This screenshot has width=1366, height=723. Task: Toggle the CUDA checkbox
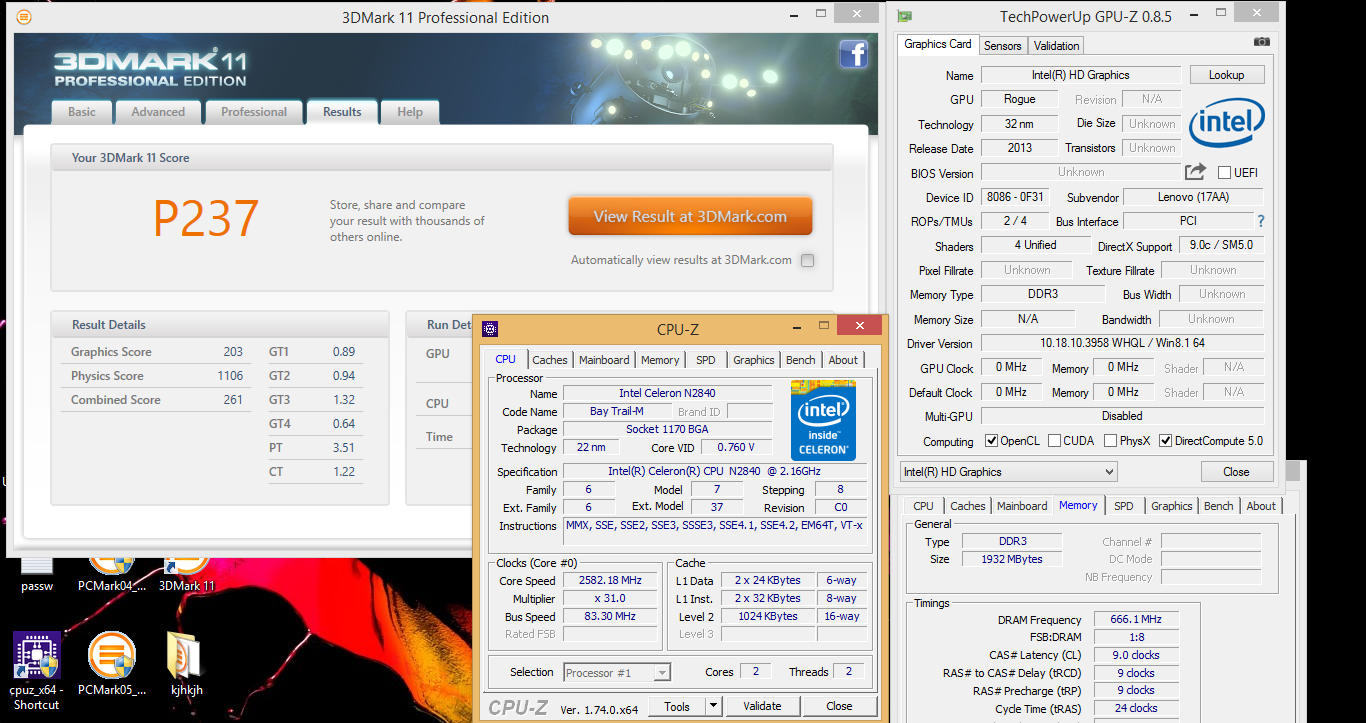1054,441
